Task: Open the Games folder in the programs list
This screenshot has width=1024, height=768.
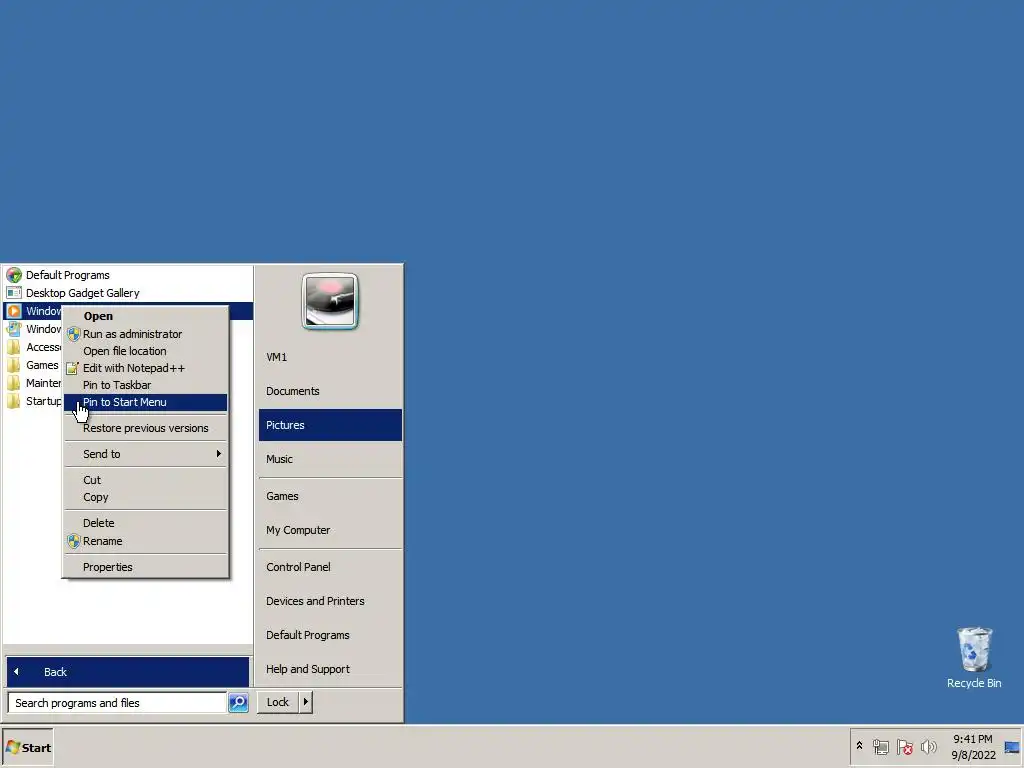Action: click(x=14, y=365)
